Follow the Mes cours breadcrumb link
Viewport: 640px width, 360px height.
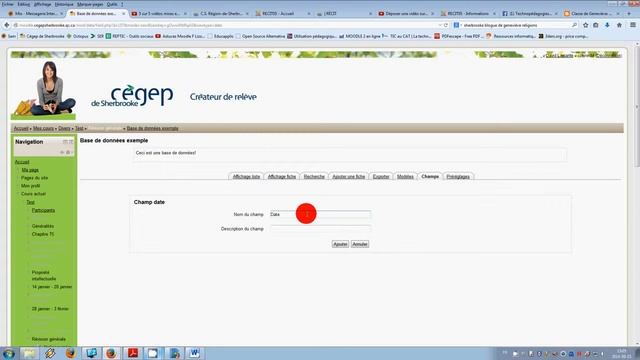pyautogui.click(x=43, y=129)
